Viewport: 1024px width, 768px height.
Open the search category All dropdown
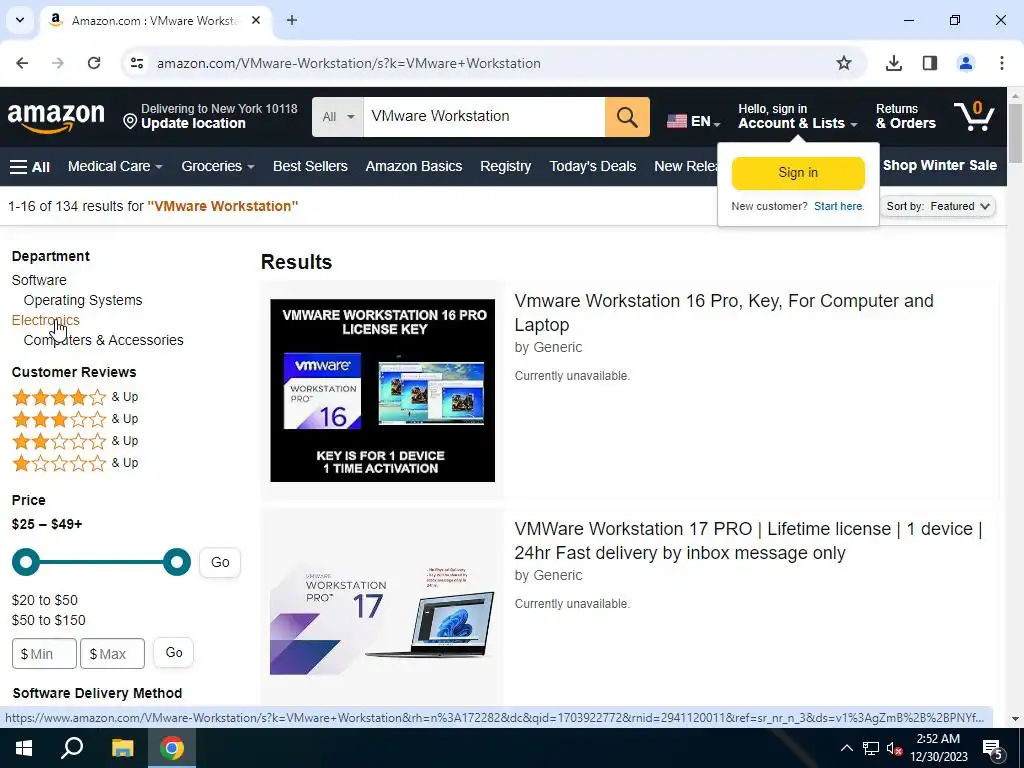[x=338, y=117]
